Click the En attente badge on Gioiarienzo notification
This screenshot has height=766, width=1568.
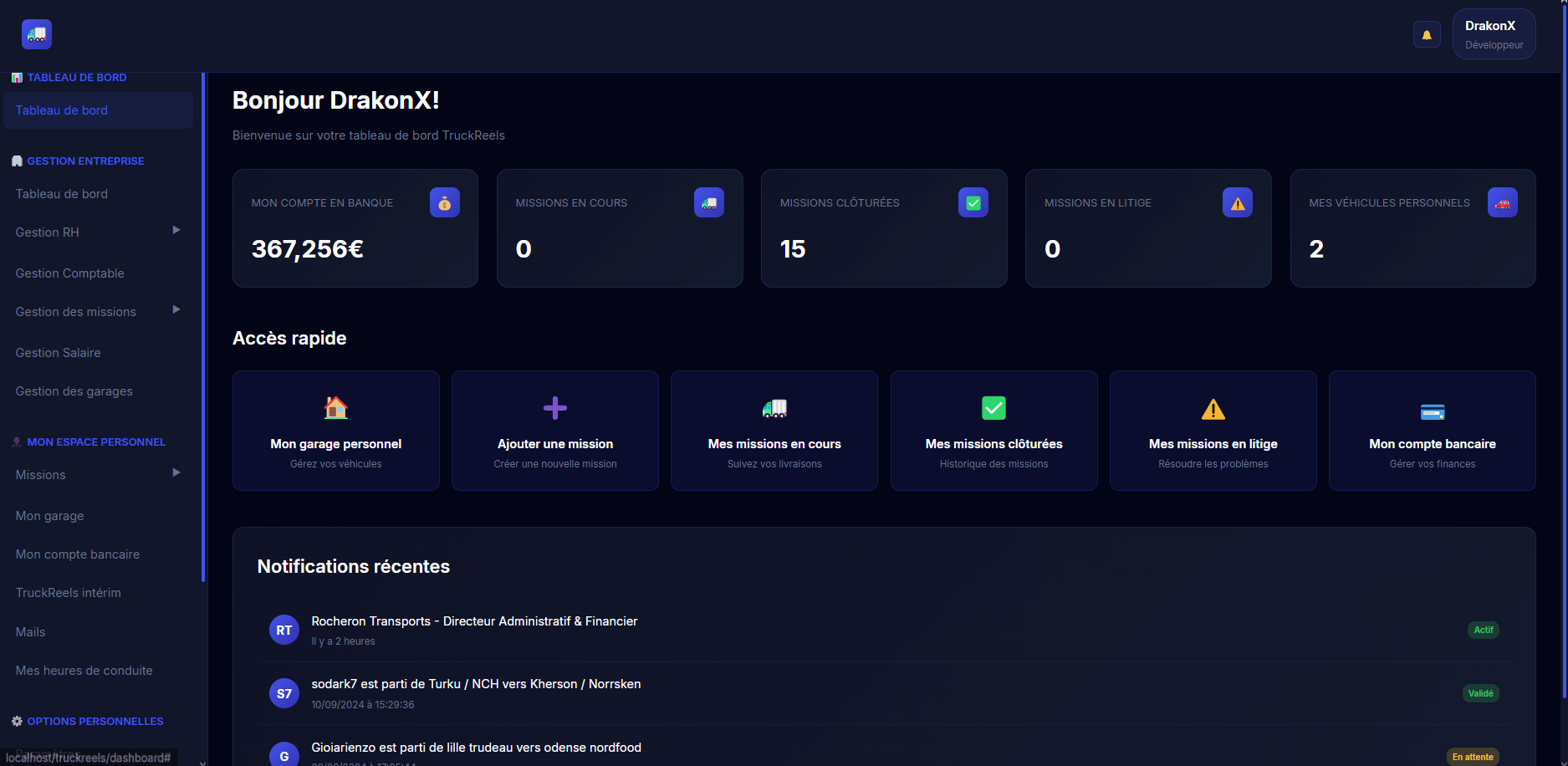pos(1473,756)
